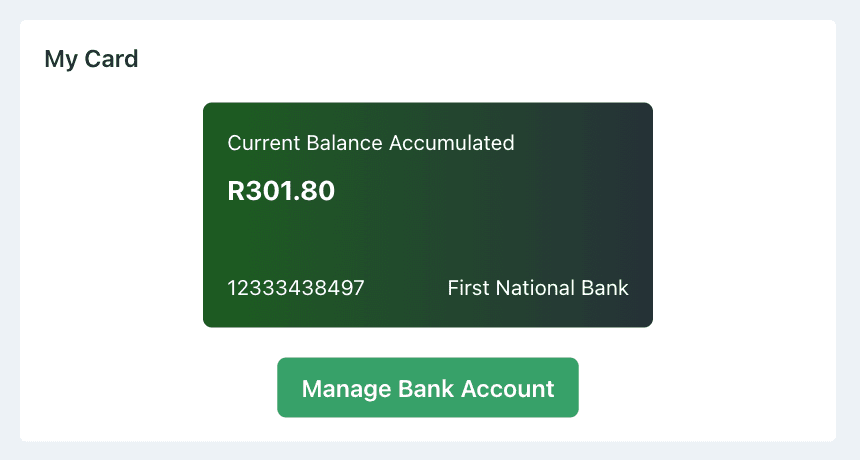Select the "Current Balance Accumulated" text
This screenshot has height=460, width=860.
(371, 143)
